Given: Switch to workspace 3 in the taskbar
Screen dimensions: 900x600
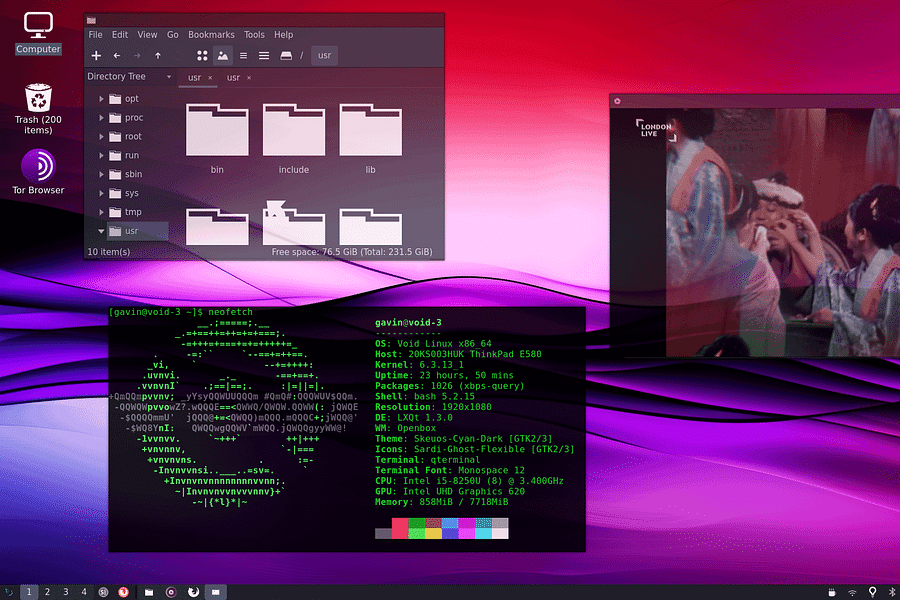Looking at the screenshot, I should 64,591.
